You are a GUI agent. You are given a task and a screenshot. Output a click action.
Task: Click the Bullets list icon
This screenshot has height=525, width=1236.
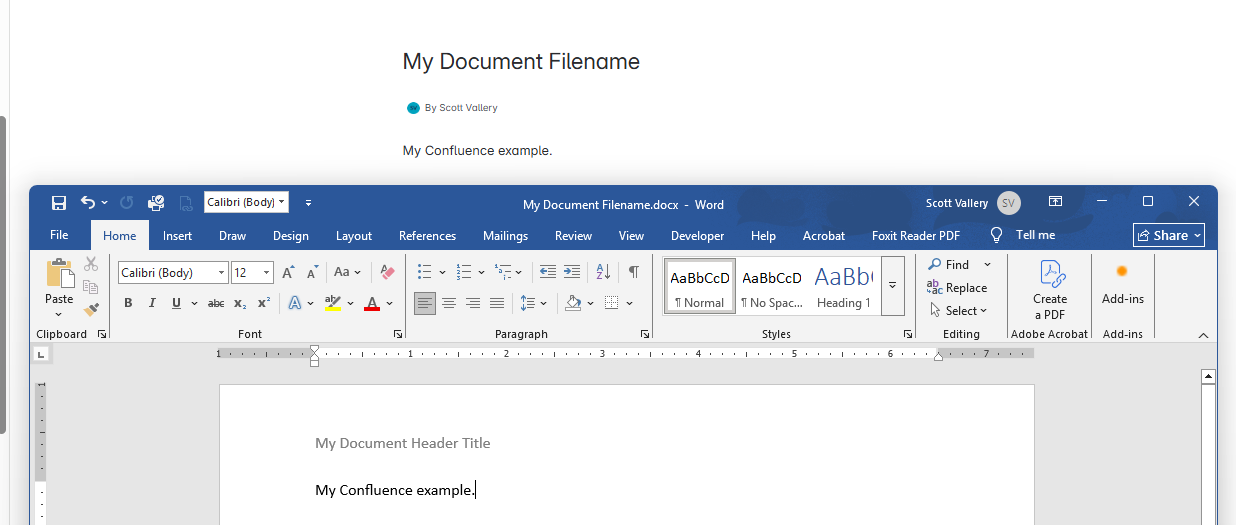pos(424,272)
